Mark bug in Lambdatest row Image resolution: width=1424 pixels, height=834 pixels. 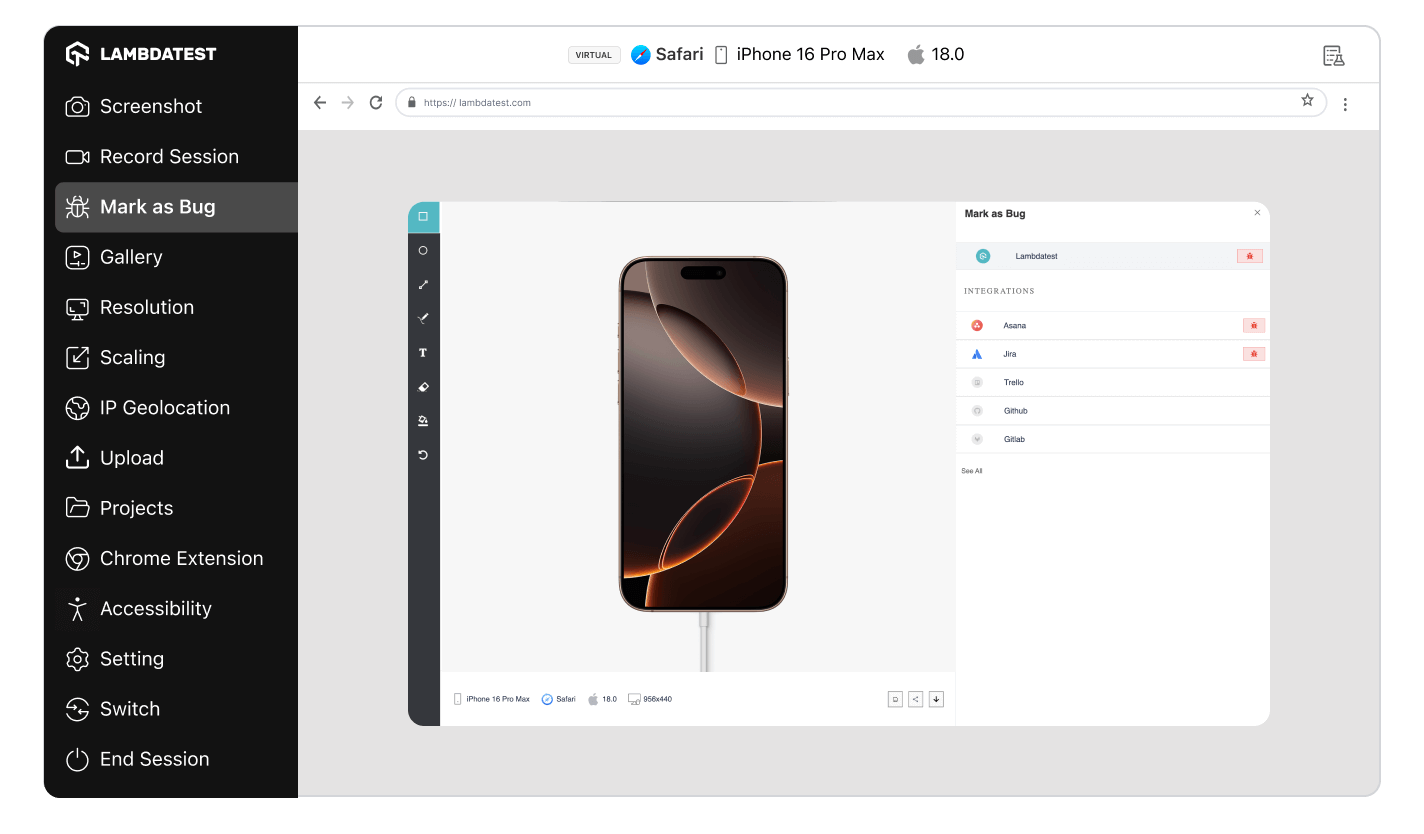[x=1250, y=257]
